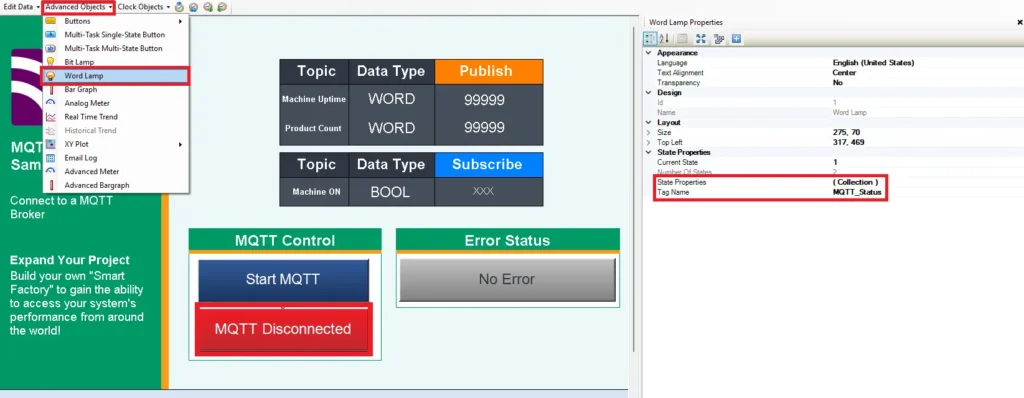Choose Real Time Trend entry
1024x398 pixels.
[116, 117]
